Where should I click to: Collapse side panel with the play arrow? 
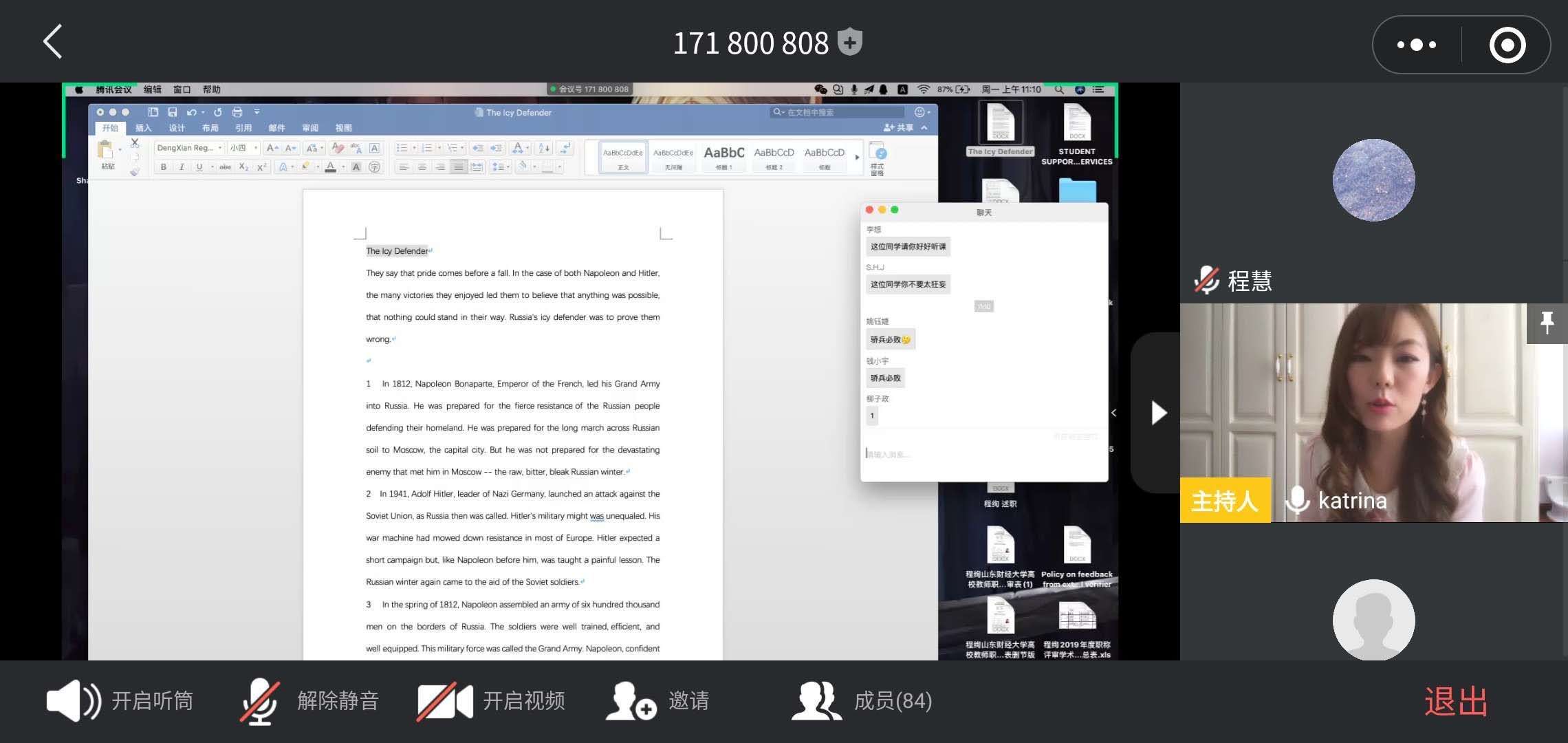pyautogui.click(x=1159, y=413)
